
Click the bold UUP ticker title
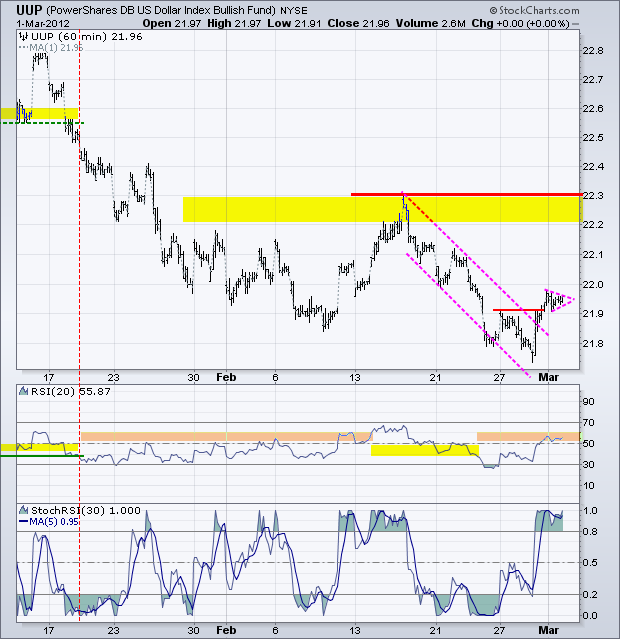tap(29, 9)
